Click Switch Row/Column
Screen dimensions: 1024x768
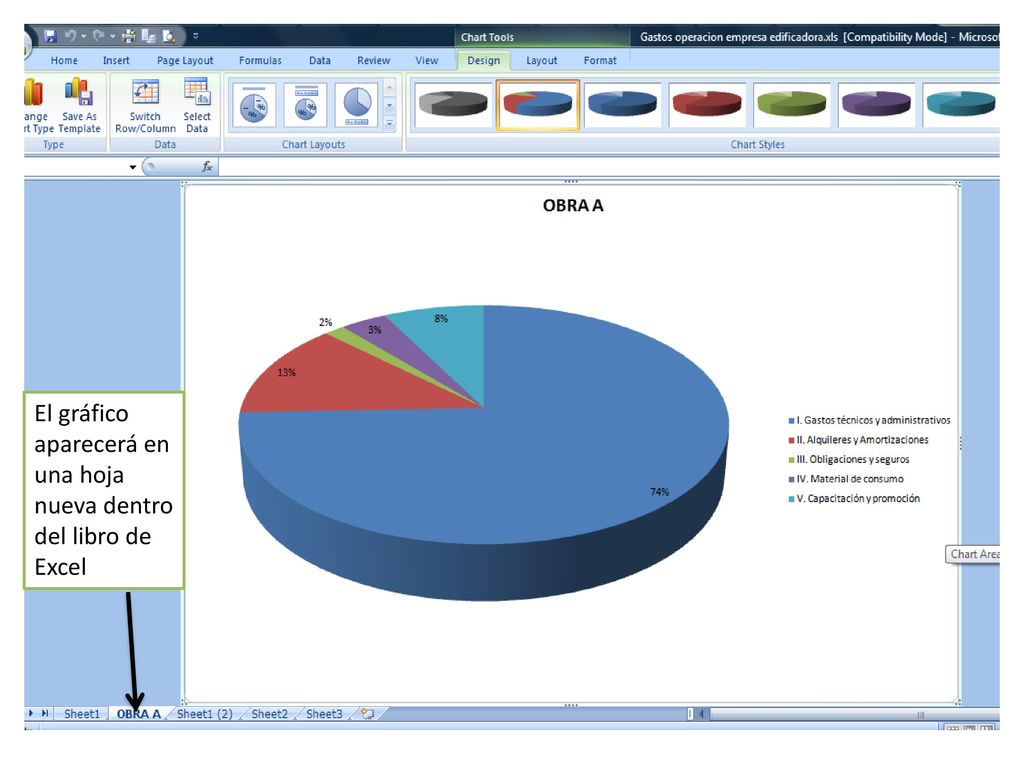(145, 104)
